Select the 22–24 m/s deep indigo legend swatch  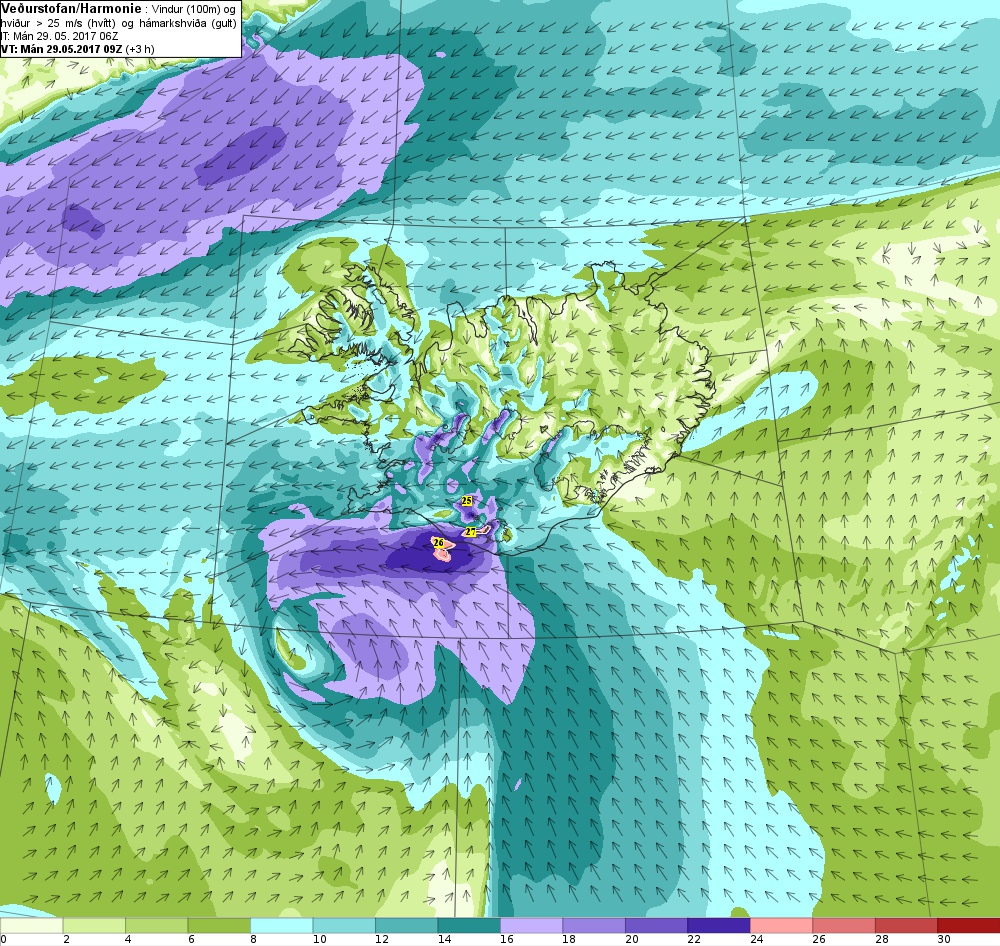(719, 925)
